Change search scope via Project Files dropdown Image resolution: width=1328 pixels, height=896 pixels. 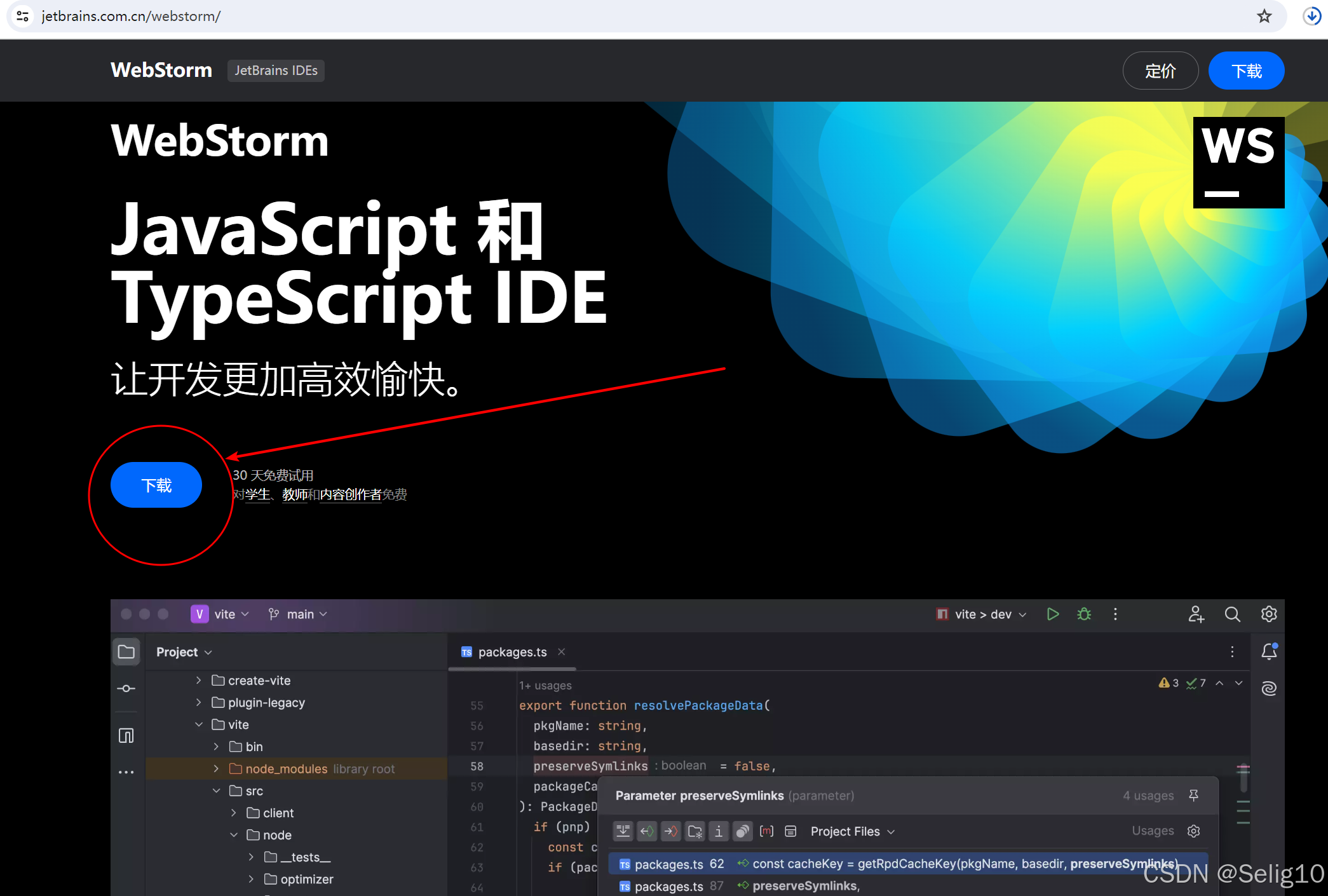851,831
